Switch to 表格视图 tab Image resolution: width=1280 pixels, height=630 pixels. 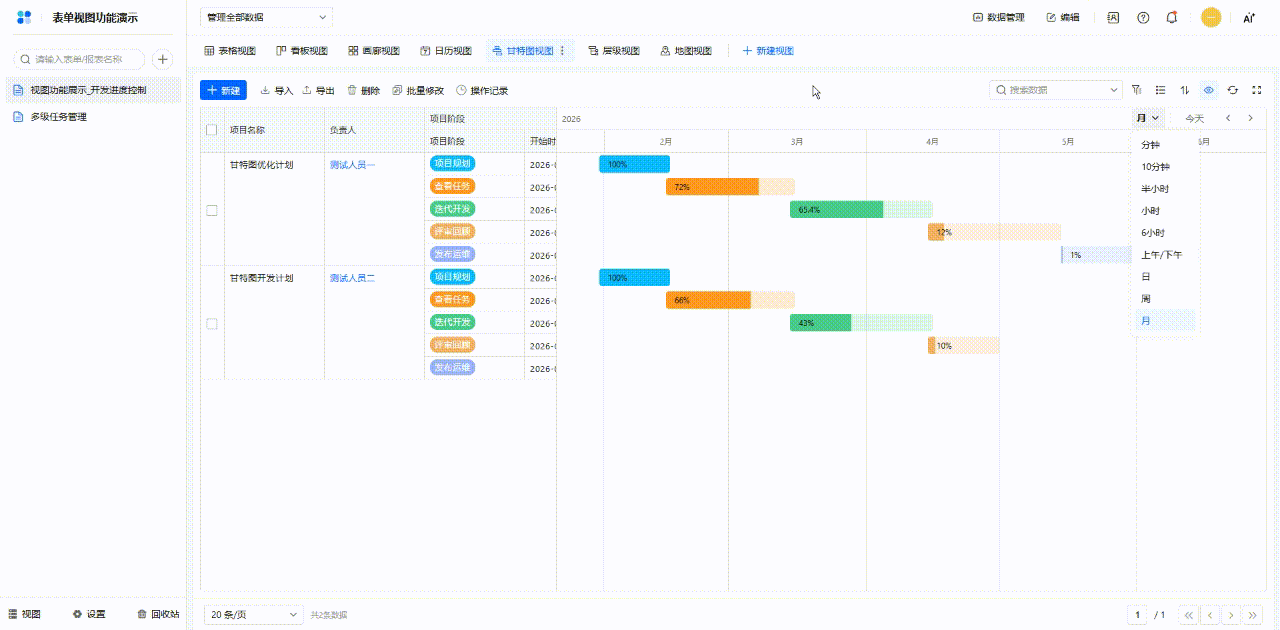(x=230, y=50)
